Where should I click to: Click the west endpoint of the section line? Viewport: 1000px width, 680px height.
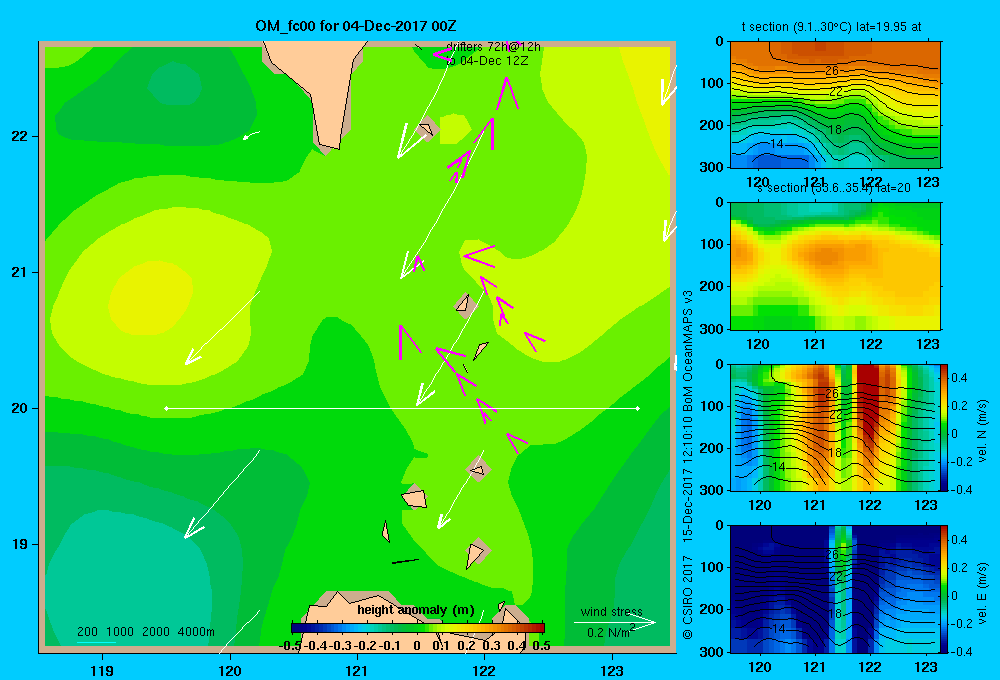[x=166, y=408]
